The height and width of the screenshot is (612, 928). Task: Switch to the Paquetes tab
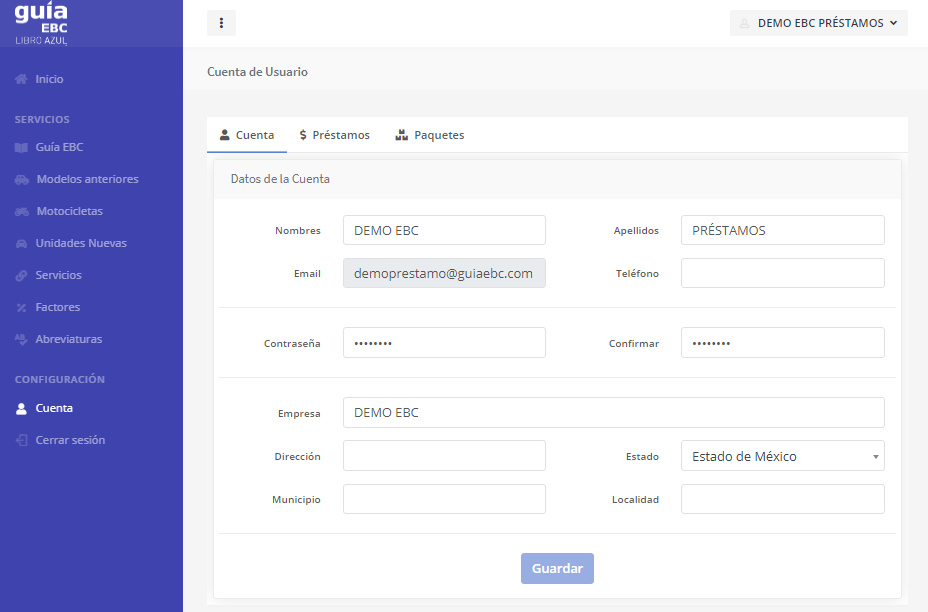tap(429, 135)
